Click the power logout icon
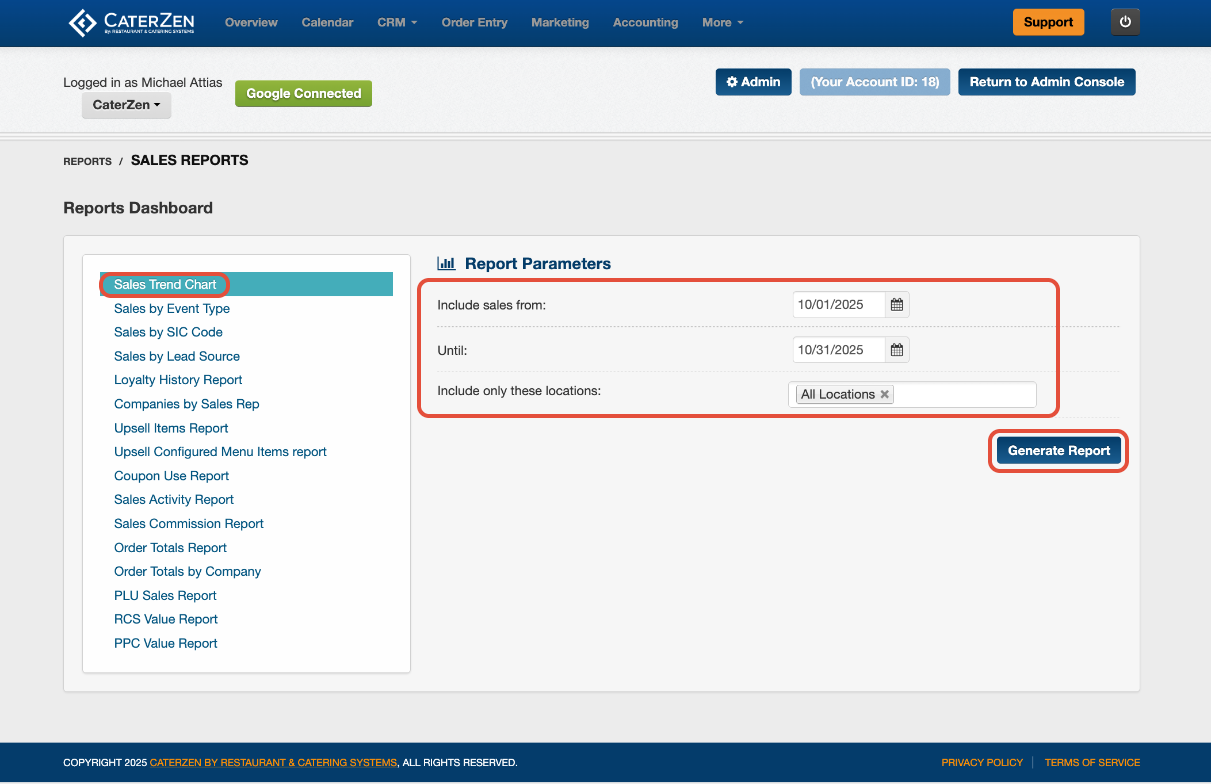Viewport: 1211px width, 784px height. coord(1125,22)
